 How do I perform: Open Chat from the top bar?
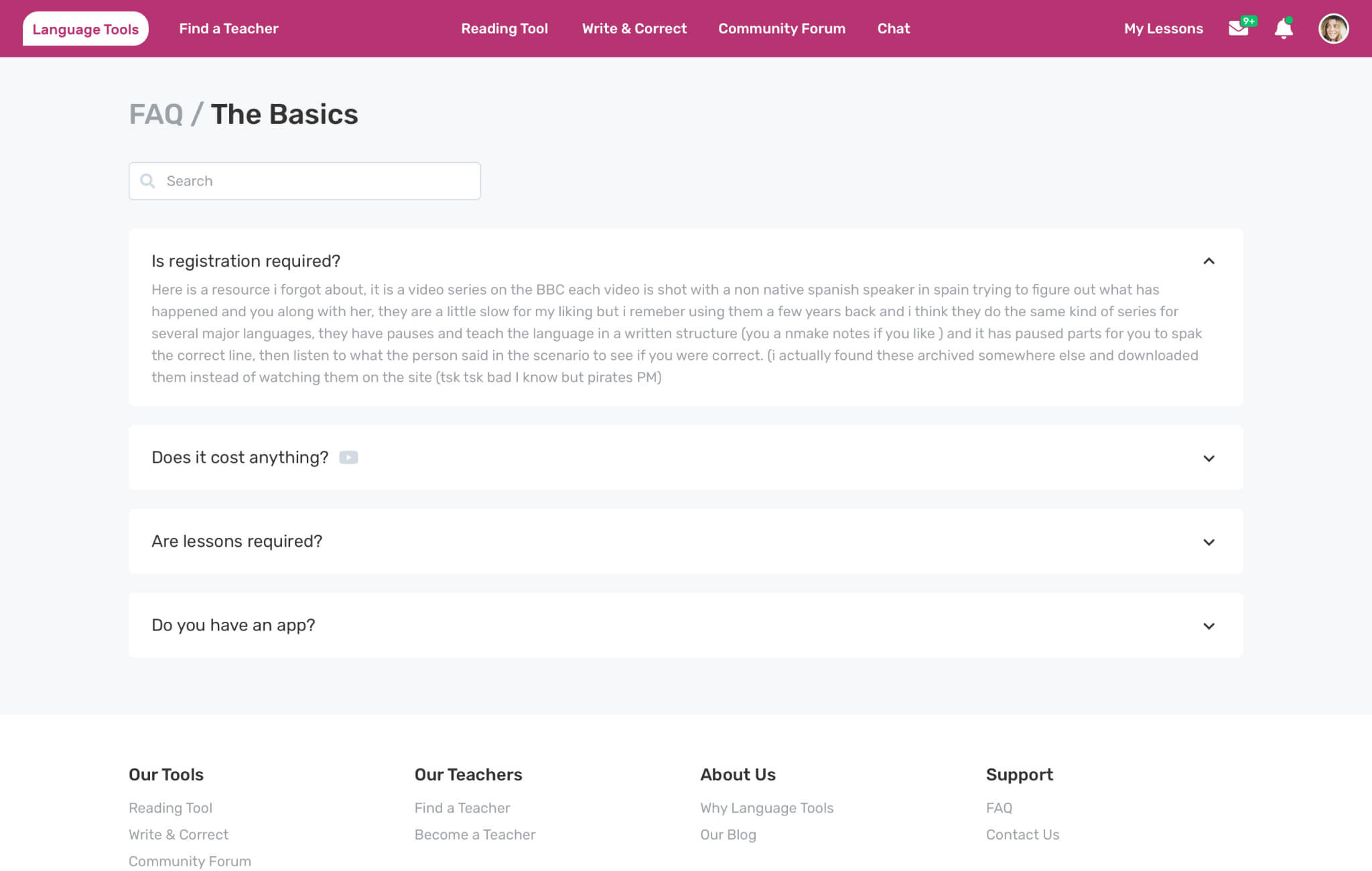894,29
